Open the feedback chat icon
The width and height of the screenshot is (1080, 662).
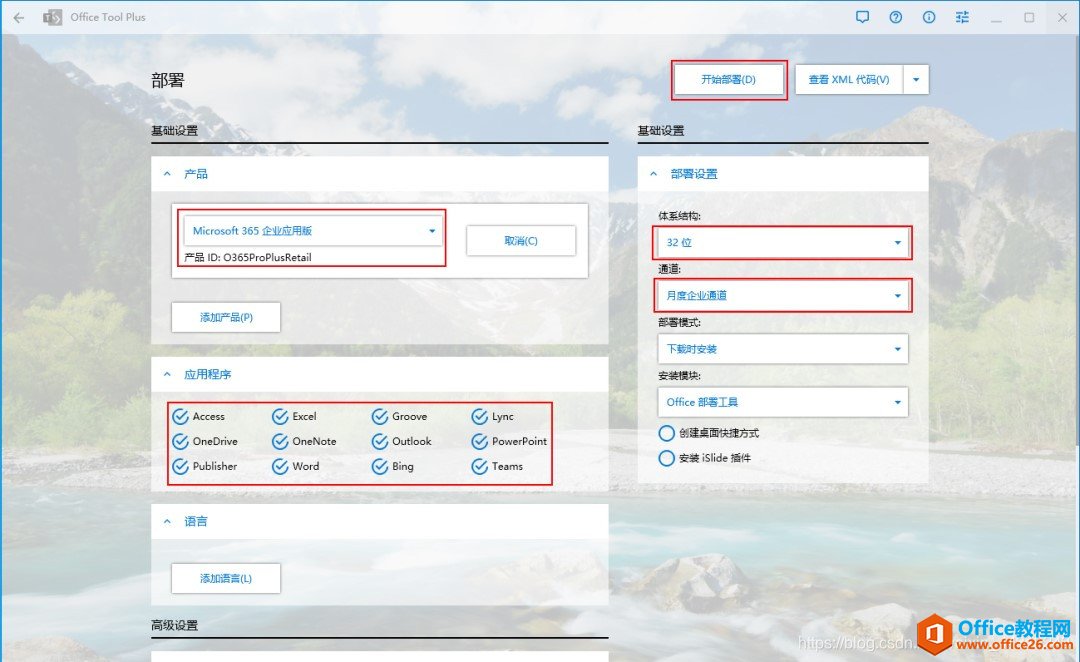tap(863, 17)
